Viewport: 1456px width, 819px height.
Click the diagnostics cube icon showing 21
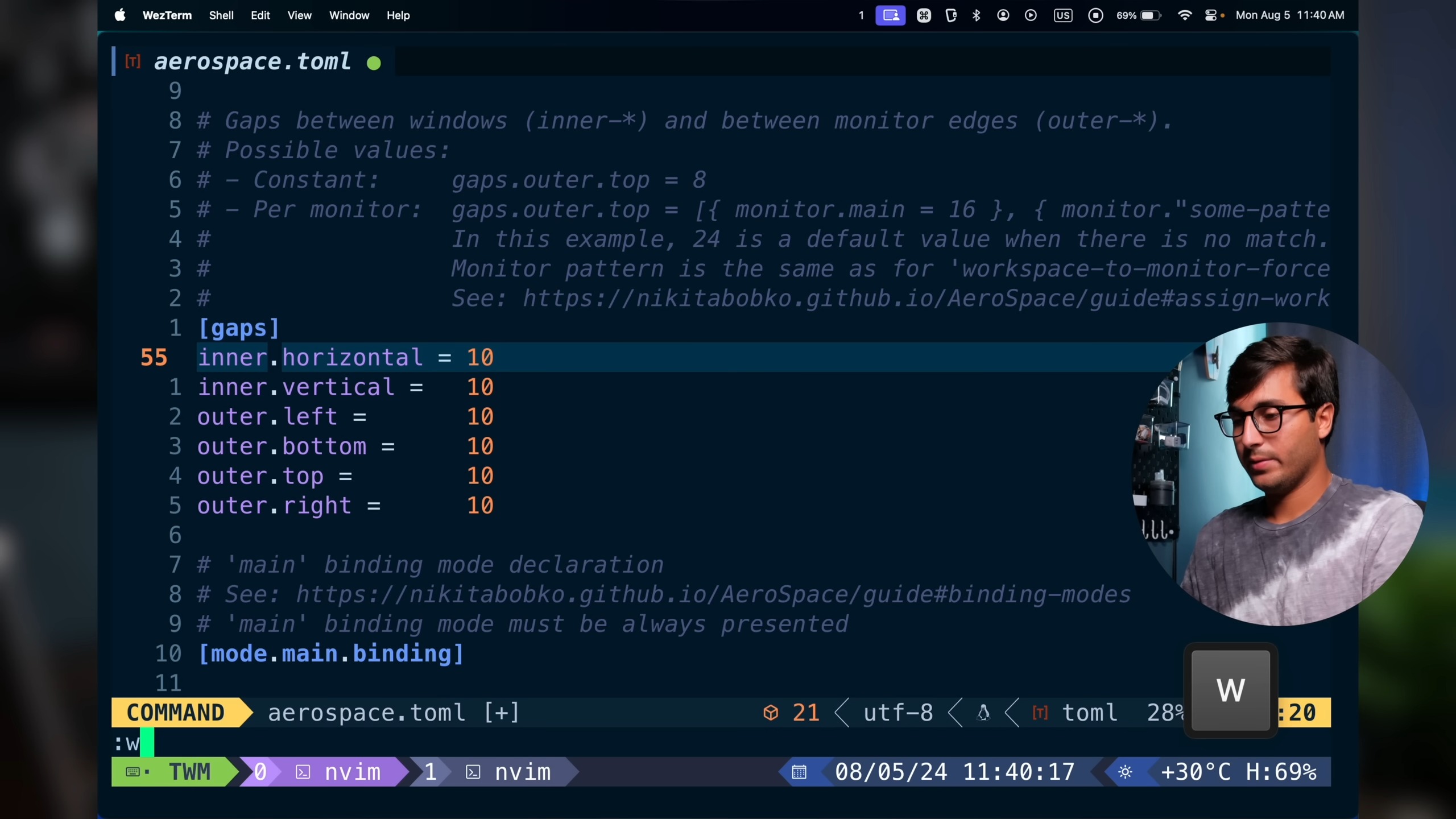pyautogui.click(x=771, y=713)
